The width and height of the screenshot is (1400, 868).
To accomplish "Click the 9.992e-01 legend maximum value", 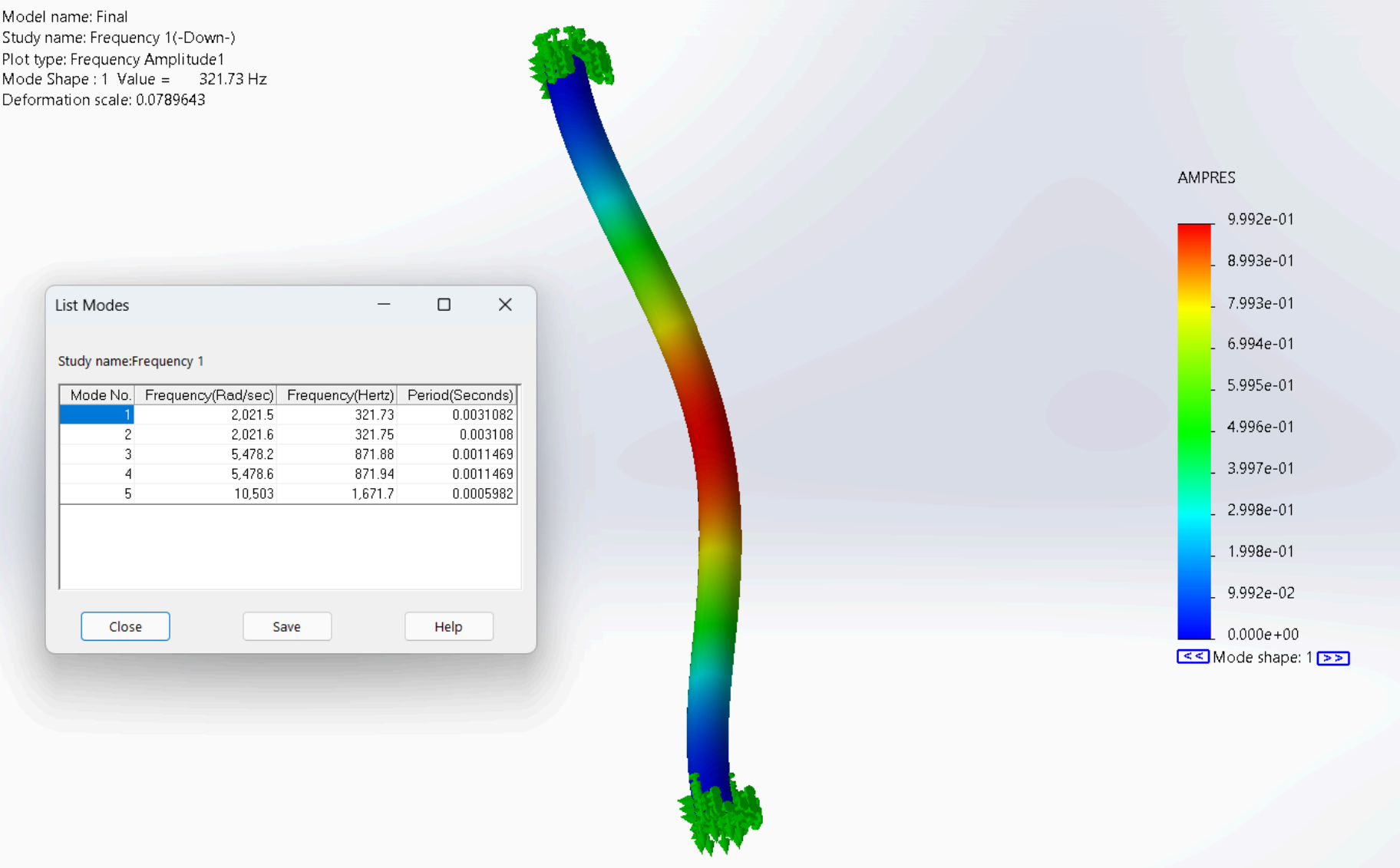I will 1260,219.
